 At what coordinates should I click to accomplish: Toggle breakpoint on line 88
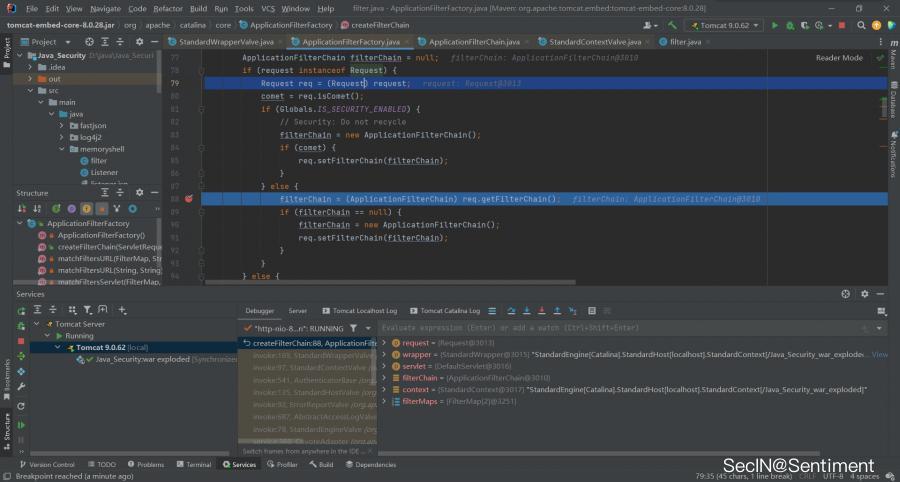click(x=188, y=199)
